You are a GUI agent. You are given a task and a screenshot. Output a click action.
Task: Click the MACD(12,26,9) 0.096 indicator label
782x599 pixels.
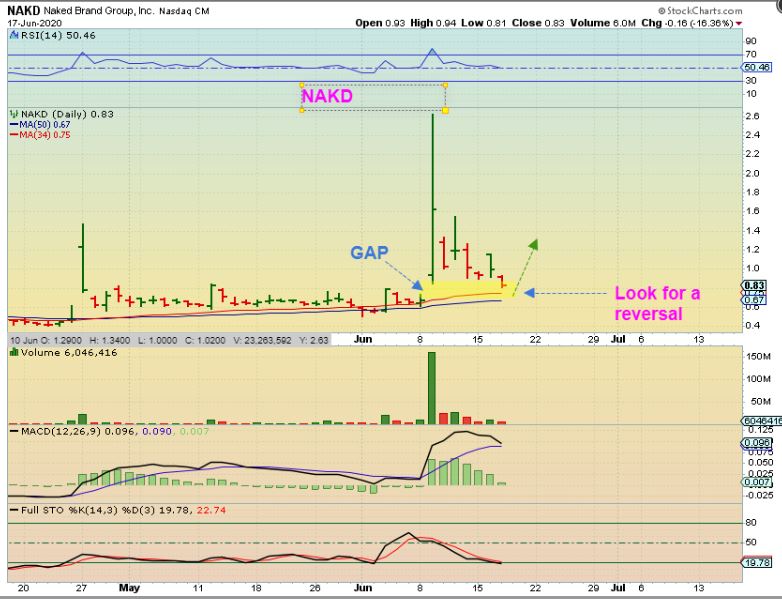(x=78, y=431)
